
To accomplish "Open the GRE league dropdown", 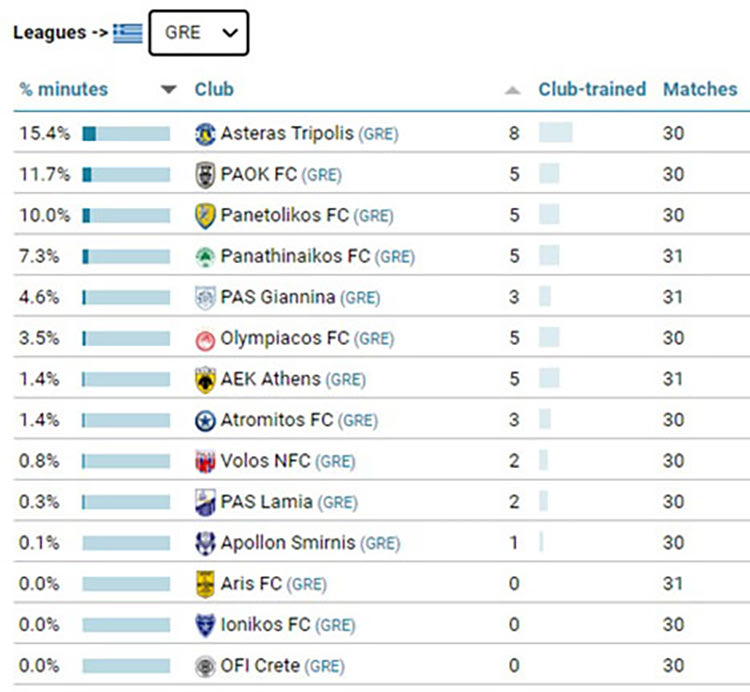I will pyautogui.click(x=199, y=33).
